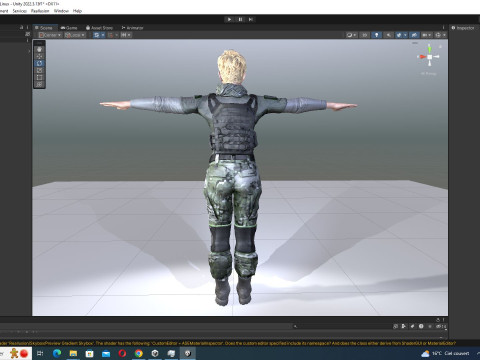Toggle scene lighting lightbulb
480x360 pixels.
click(376, 35)
